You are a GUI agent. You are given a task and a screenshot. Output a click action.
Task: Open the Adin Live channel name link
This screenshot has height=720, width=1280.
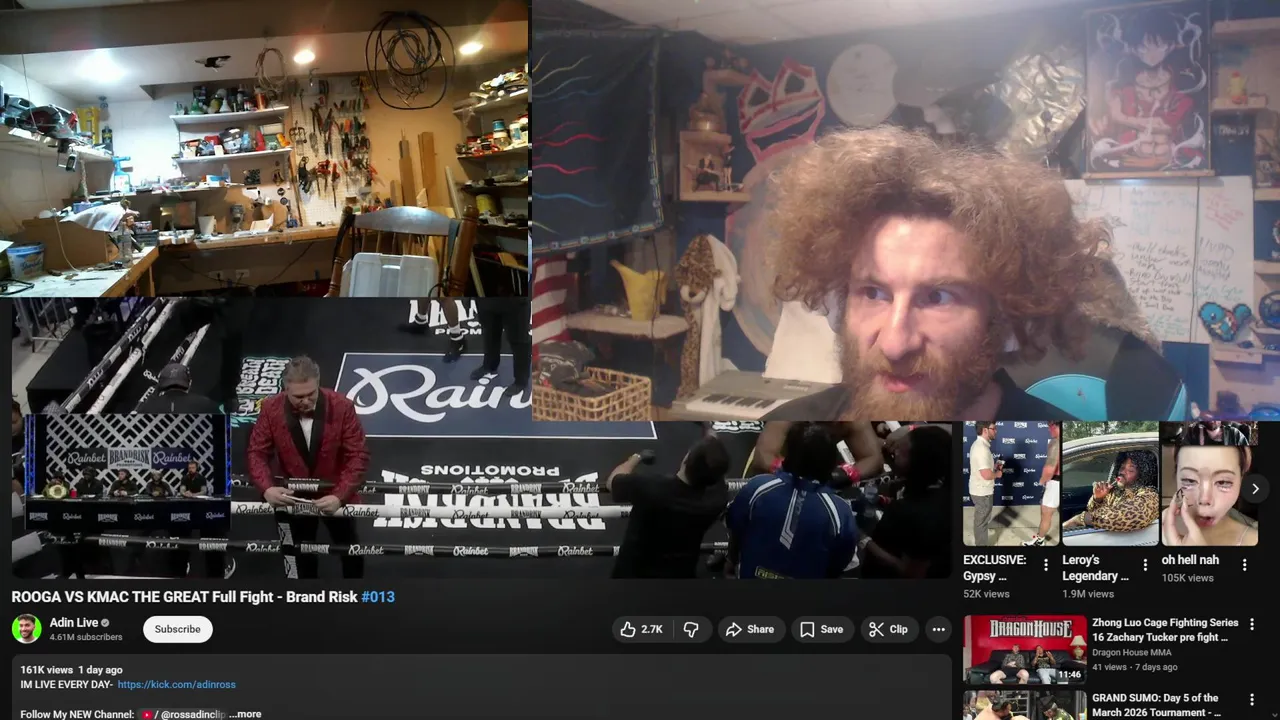tap(74, 622)
